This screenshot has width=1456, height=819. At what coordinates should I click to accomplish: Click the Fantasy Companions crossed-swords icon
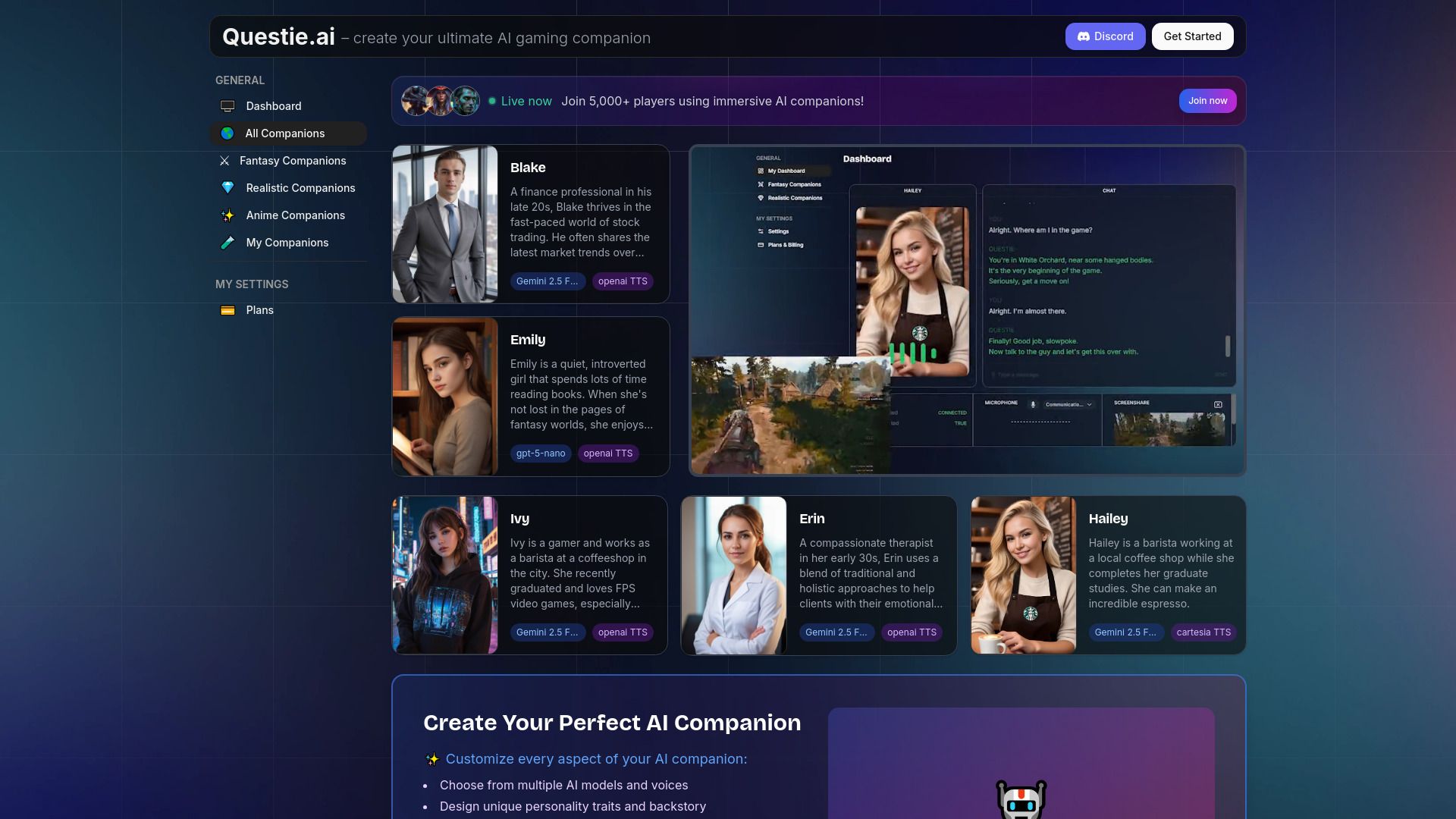(x=225, y=161)
